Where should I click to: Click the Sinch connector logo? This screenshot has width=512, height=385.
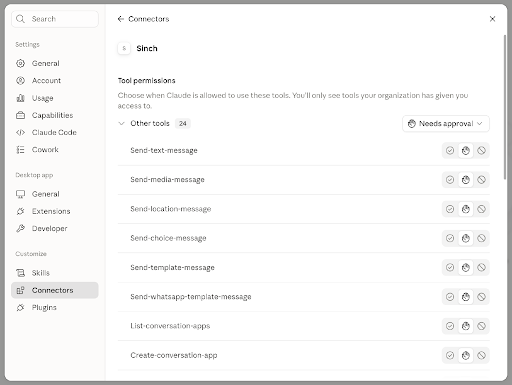124,49
